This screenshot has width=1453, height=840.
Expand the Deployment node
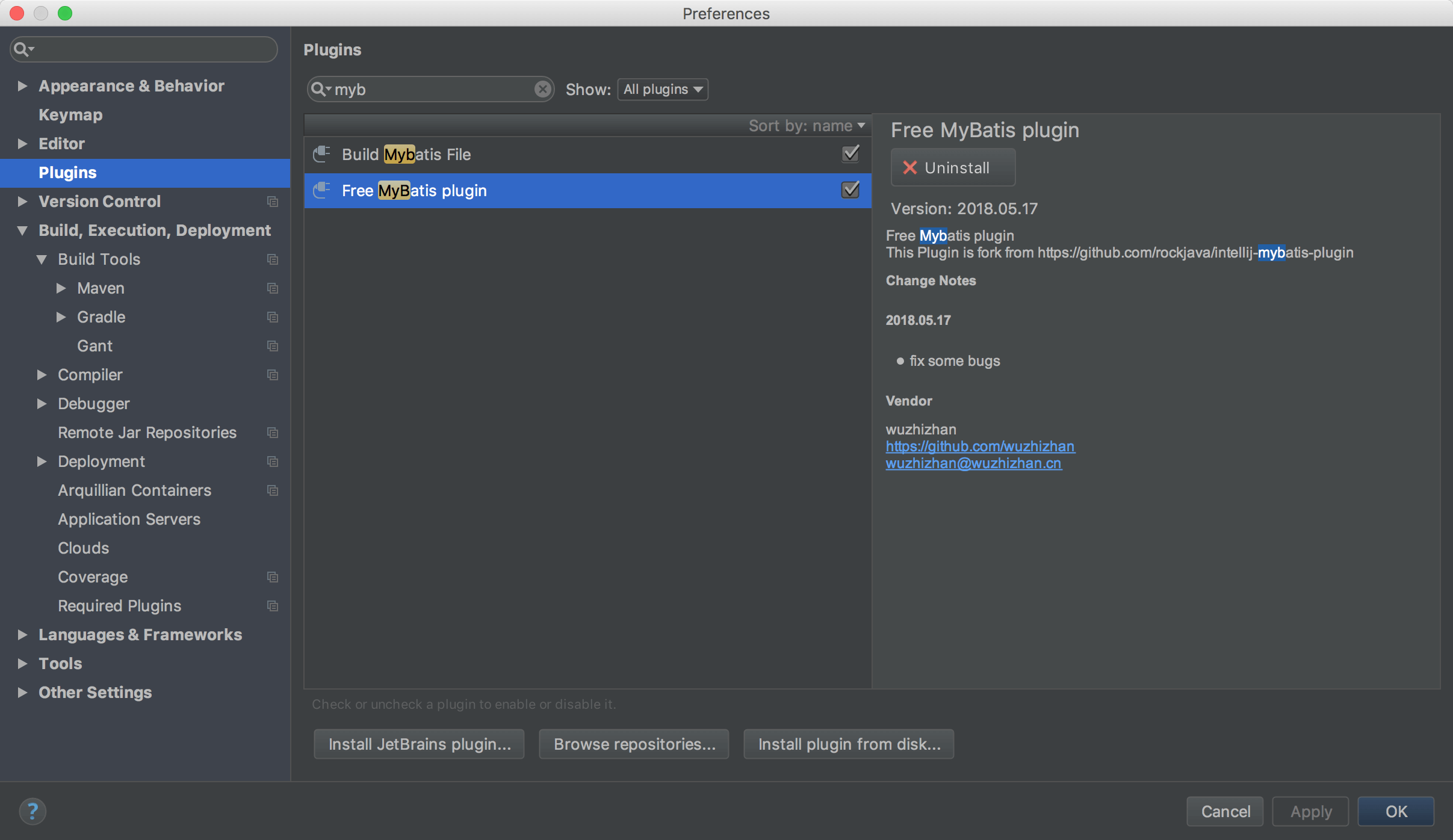click(x=42, y=462)
